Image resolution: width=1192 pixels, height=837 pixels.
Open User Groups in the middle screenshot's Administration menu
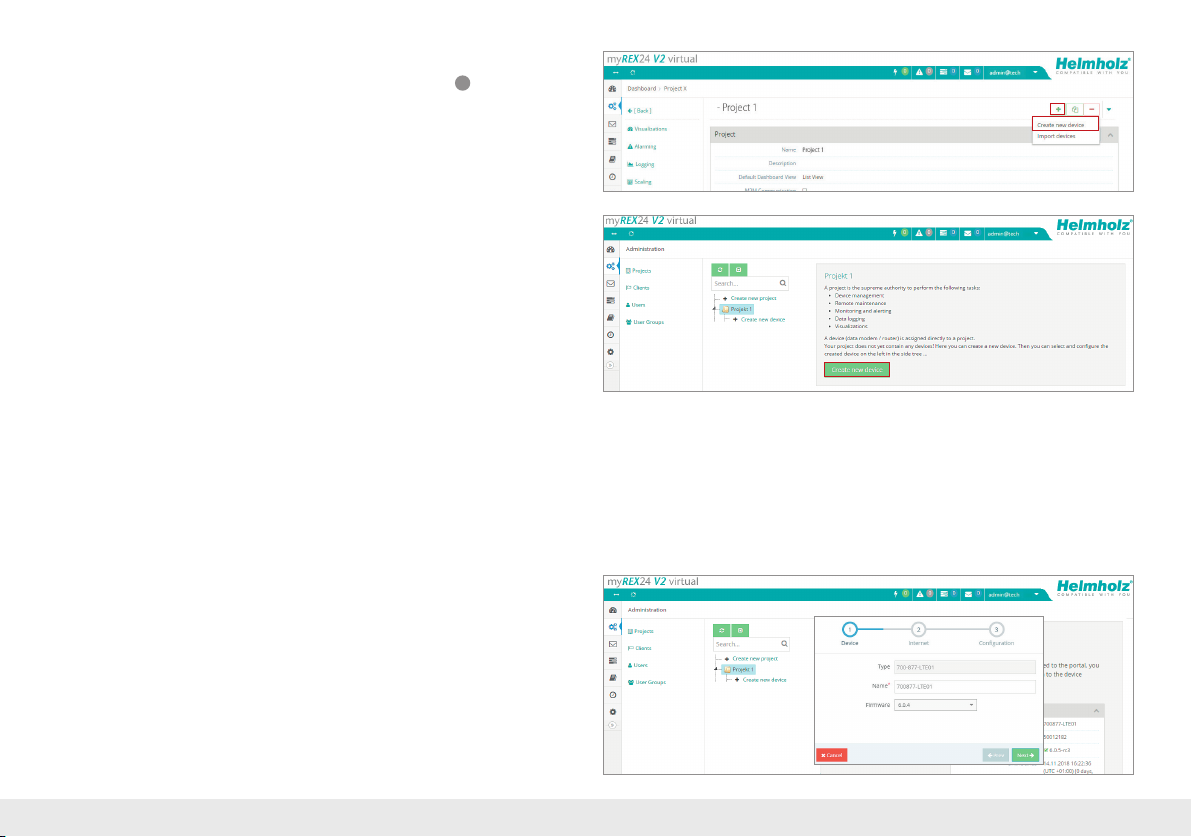645,322
